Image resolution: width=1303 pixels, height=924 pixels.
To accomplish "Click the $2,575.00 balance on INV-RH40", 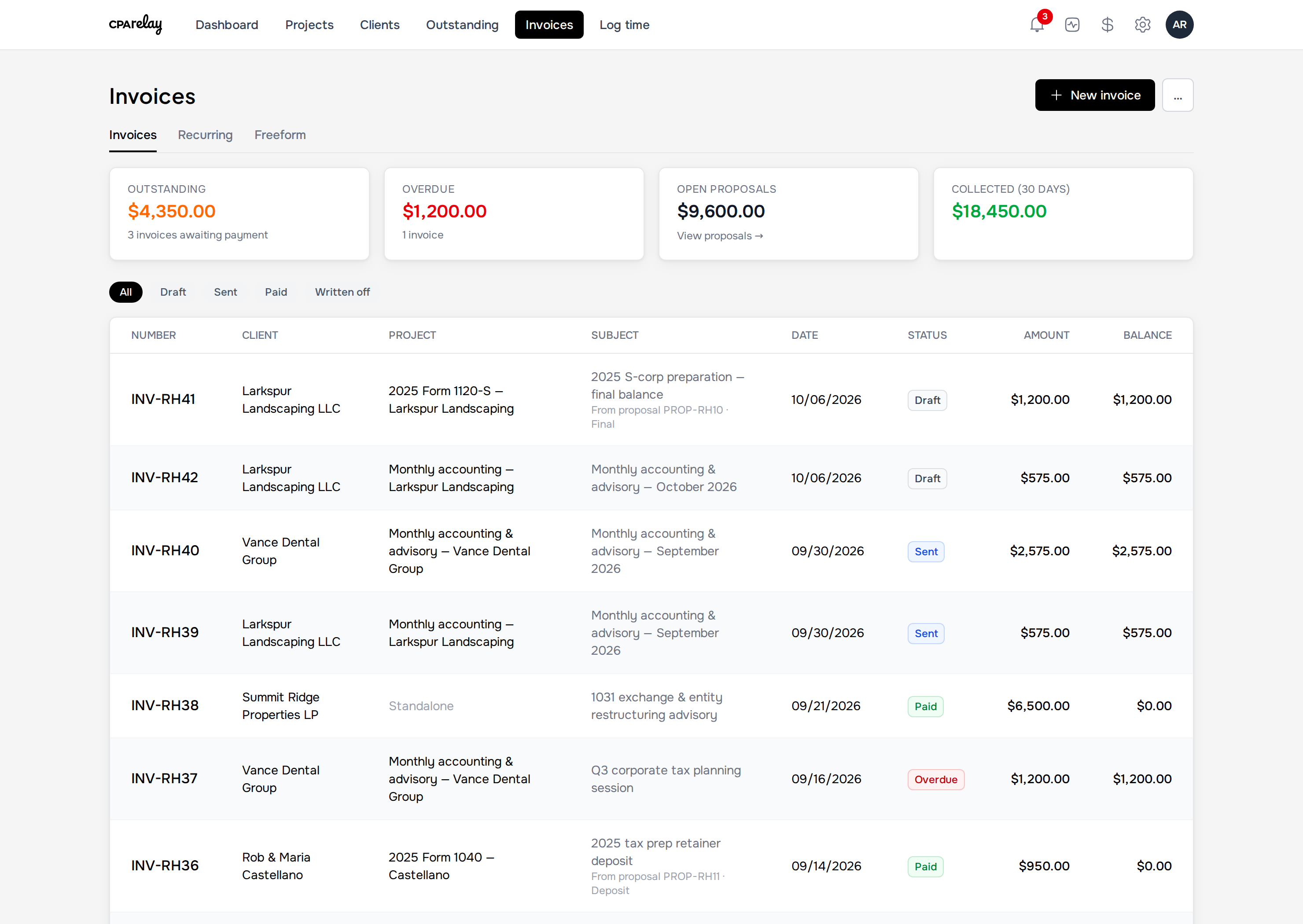I will point(1141,551).
